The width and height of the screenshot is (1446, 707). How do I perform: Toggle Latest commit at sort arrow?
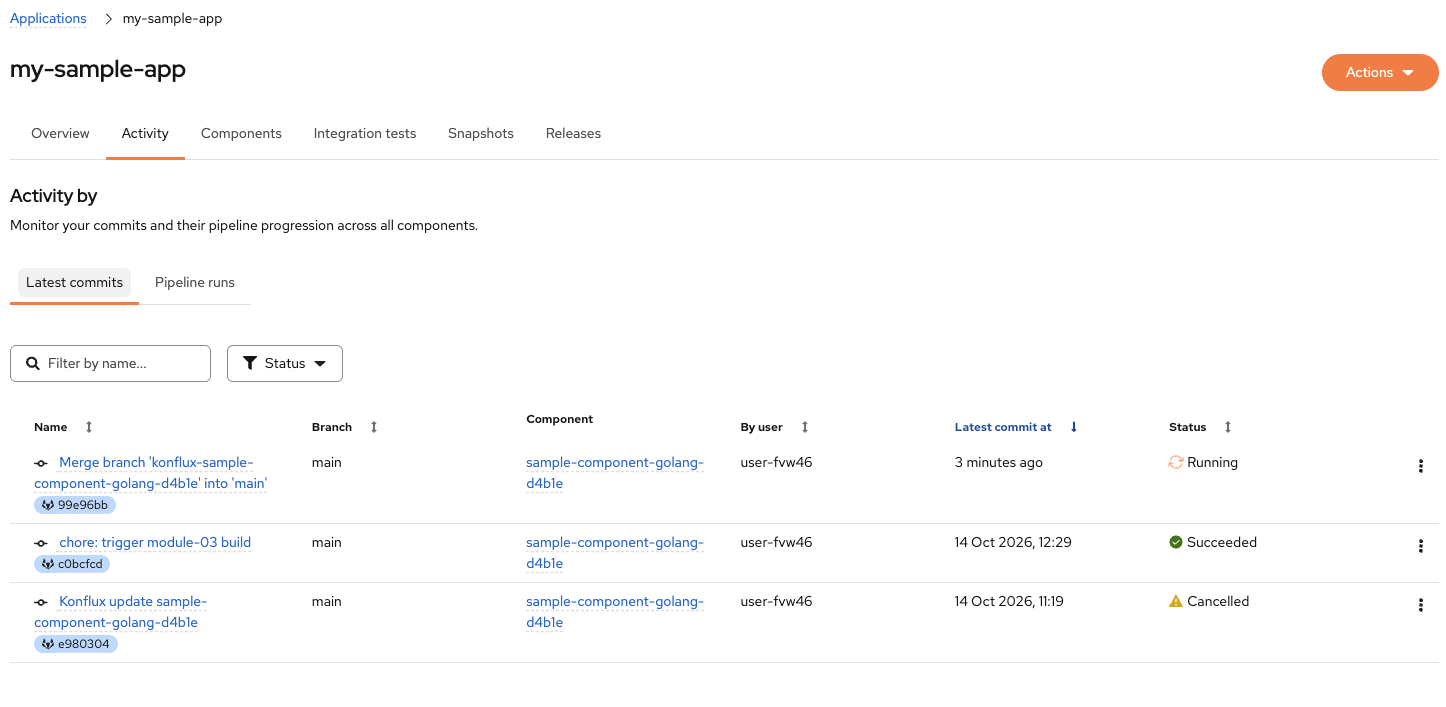(x=1074, y=427)
